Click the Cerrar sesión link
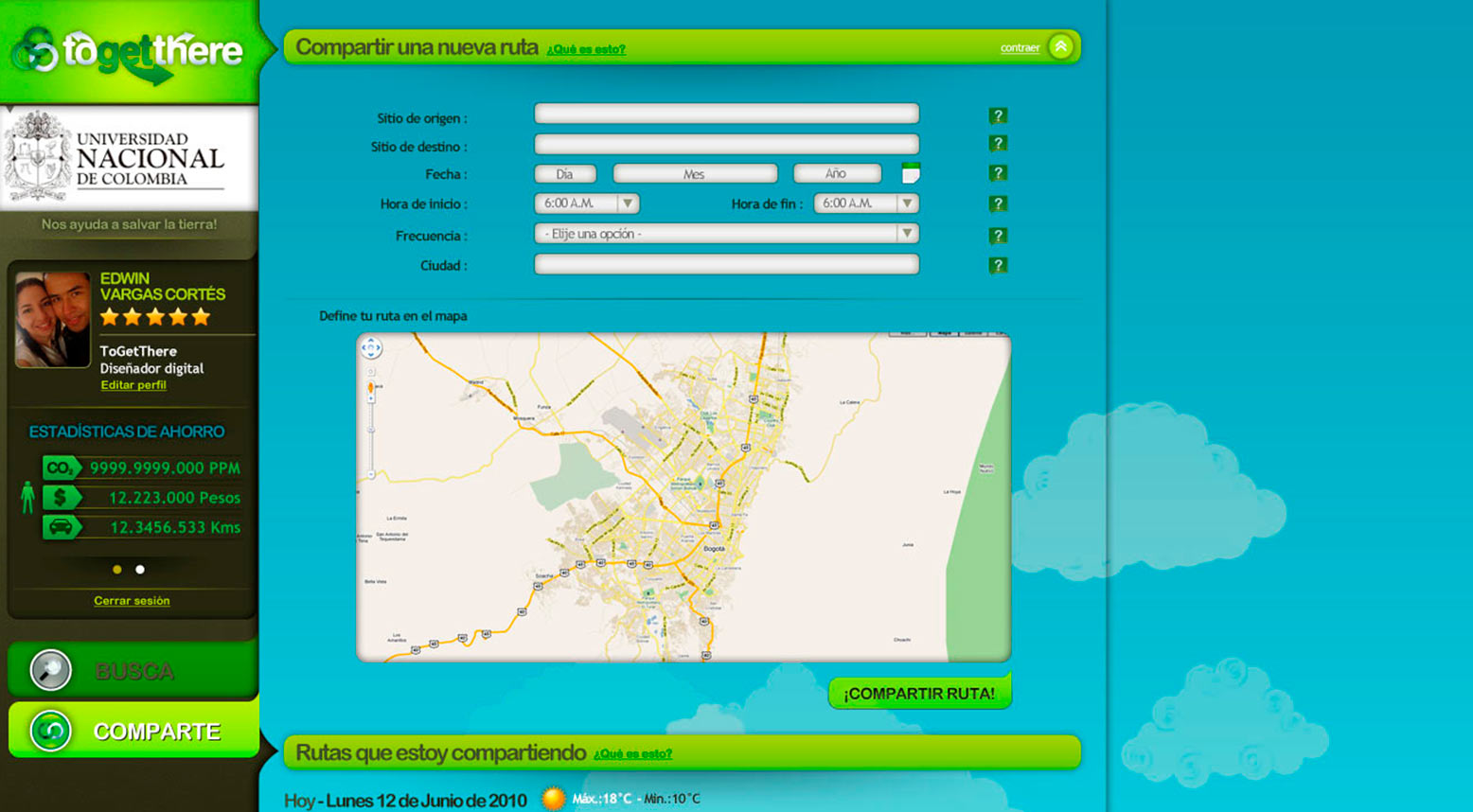The width and height of the screenshot is (1473, 812). pos(132,601)
